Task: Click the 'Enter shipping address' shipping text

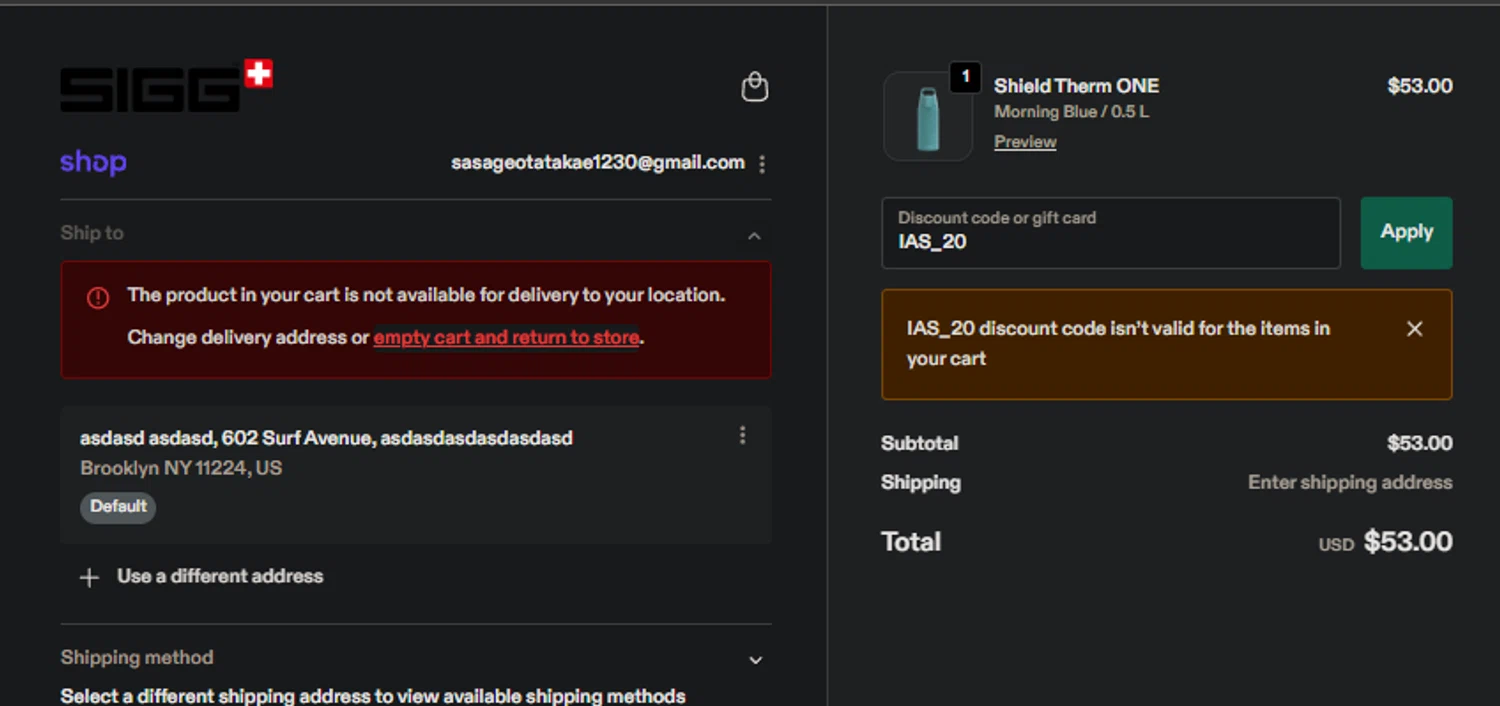Action: pyautogui.click(x=1350, y=483)
